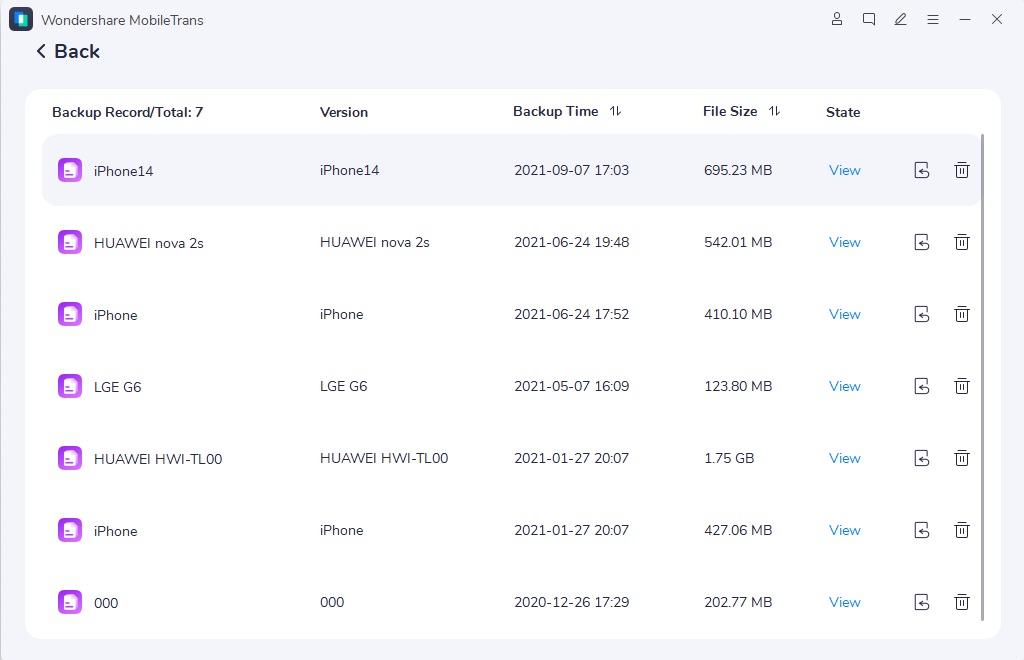Restore the 427.06 MB iPhone backup

[921, 530]
